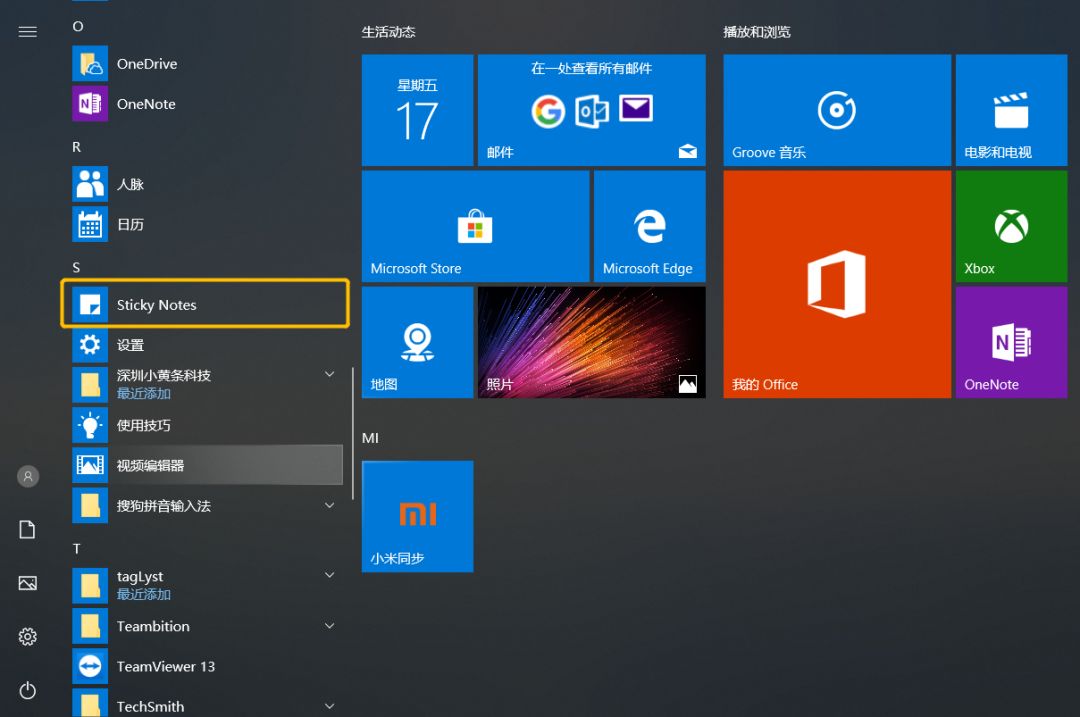This screenshot has width=1080, height=717.
Task: Open the Microsoft Store tile
Action: pos(475,226)
